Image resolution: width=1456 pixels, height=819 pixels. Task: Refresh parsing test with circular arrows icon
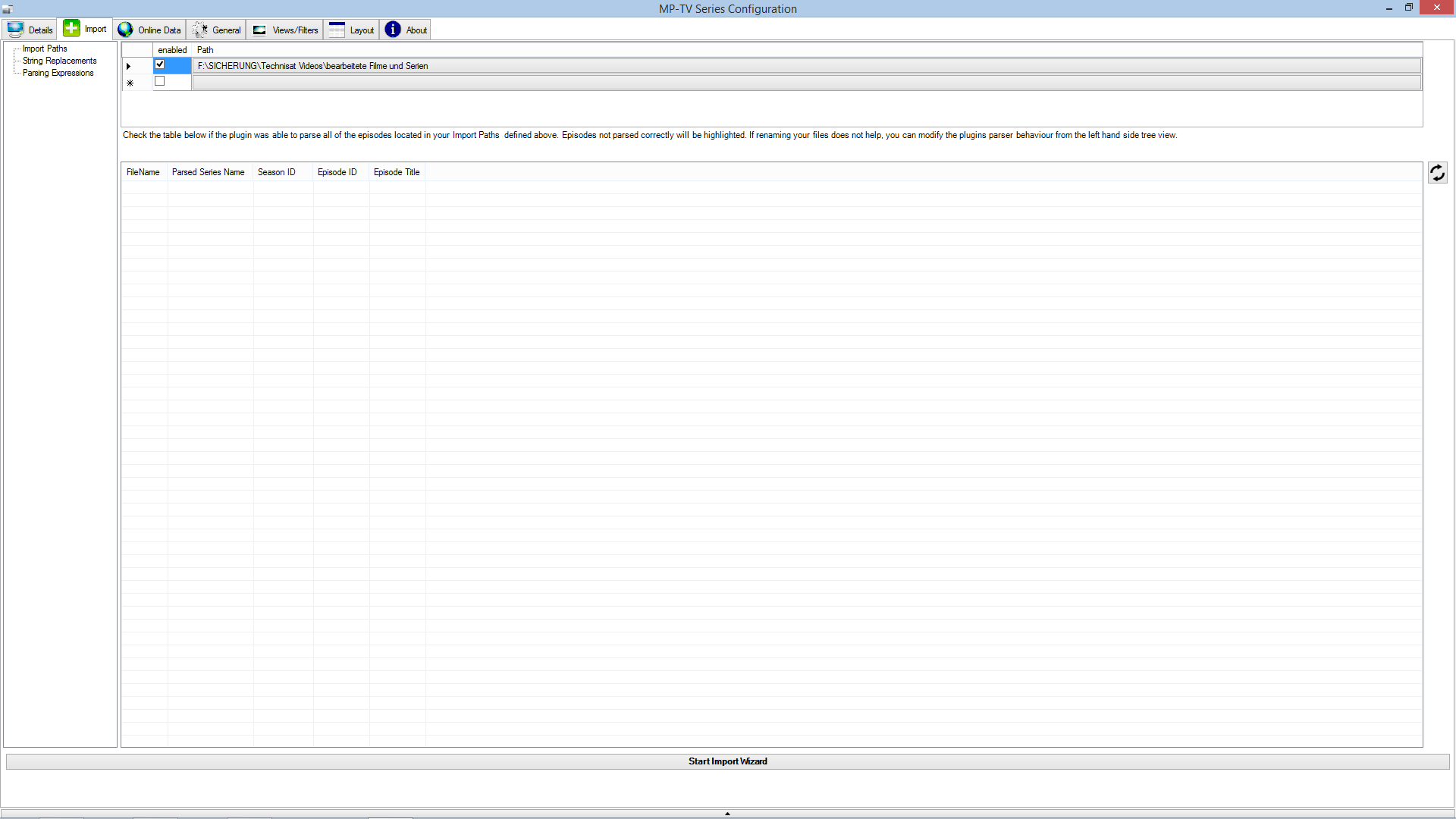pos(1437,173)
